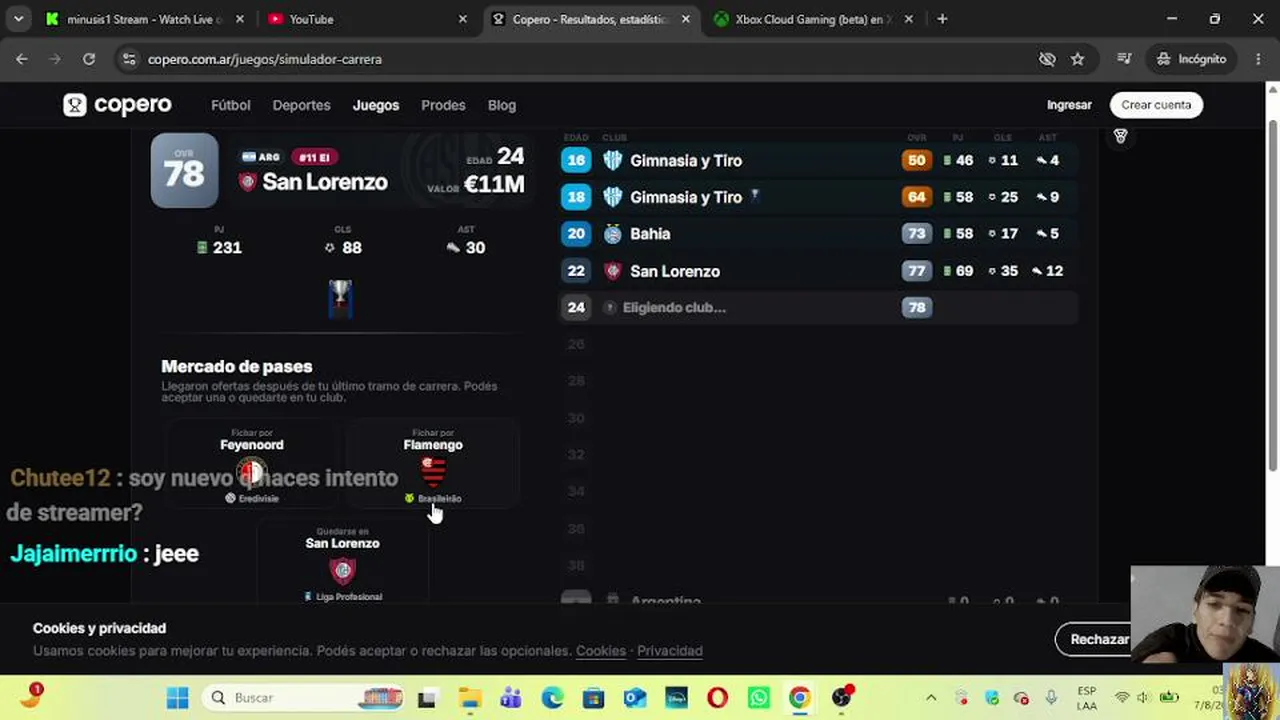Open the Prodes page
Screen dimensions: 1280x720
point(443,105)
